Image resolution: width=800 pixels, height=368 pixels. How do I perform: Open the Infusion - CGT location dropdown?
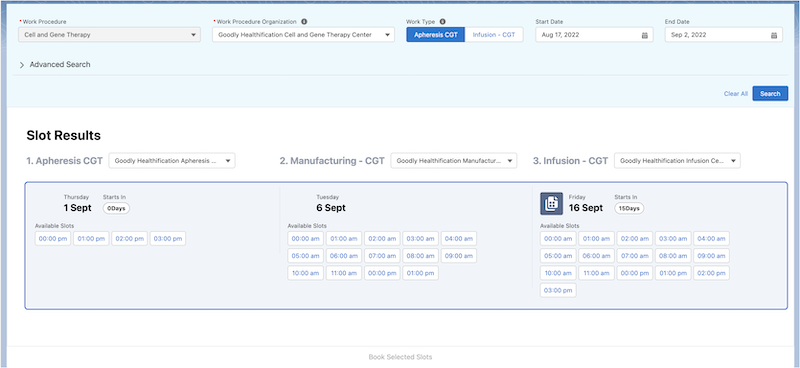(677, 161)
